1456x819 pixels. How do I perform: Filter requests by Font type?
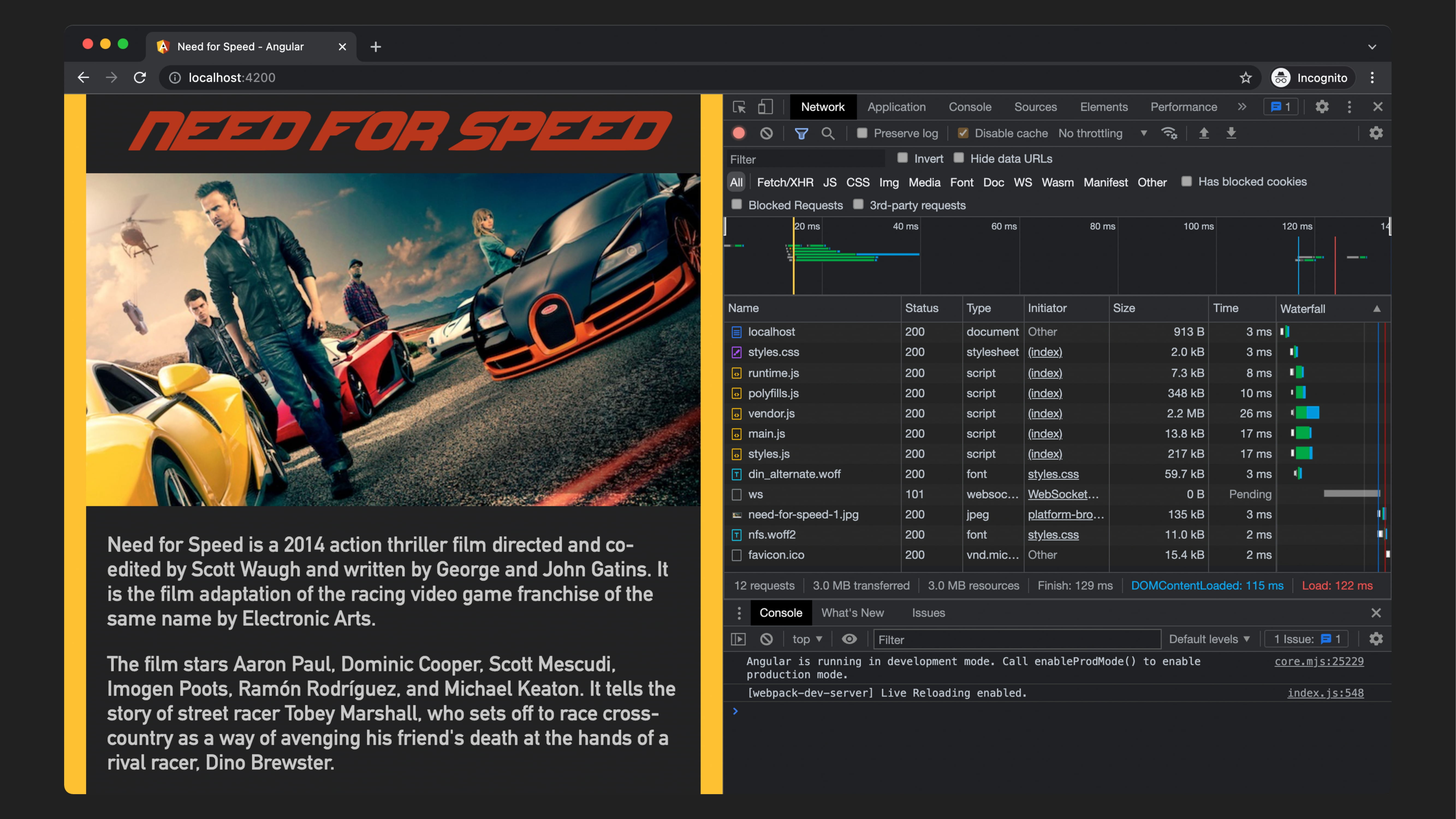961,182
